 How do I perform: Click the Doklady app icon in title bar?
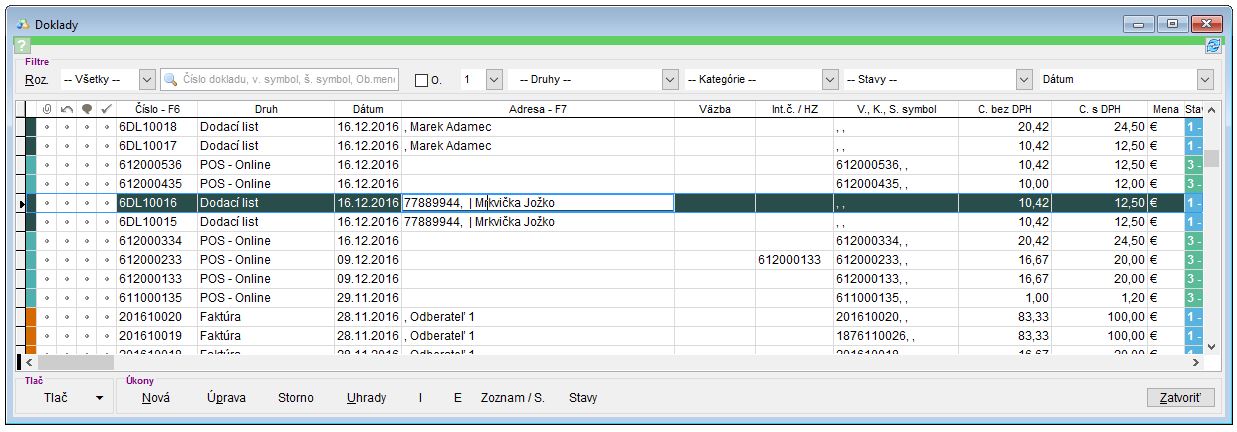coord(24,24)
